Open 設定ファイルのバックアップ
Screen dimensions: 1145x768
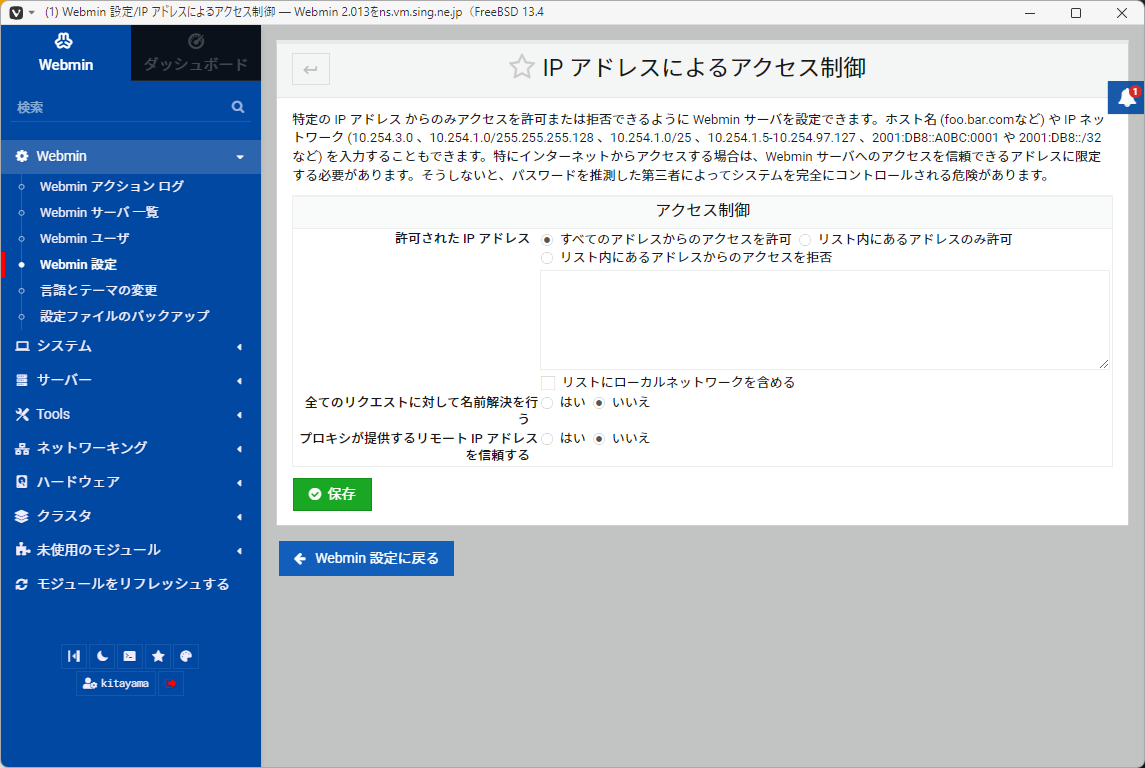tap(125, 316)
